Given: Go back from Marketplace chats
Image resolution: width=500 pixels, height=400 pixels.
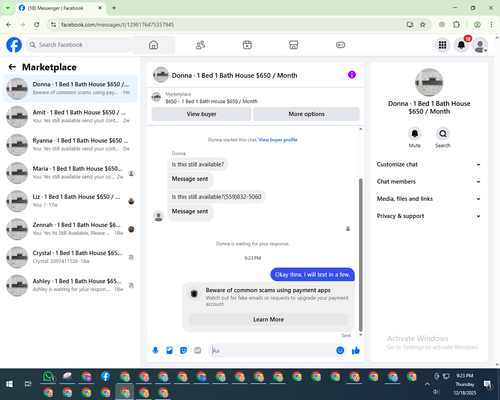Looking at the screenshot, I should pos(12,67).
